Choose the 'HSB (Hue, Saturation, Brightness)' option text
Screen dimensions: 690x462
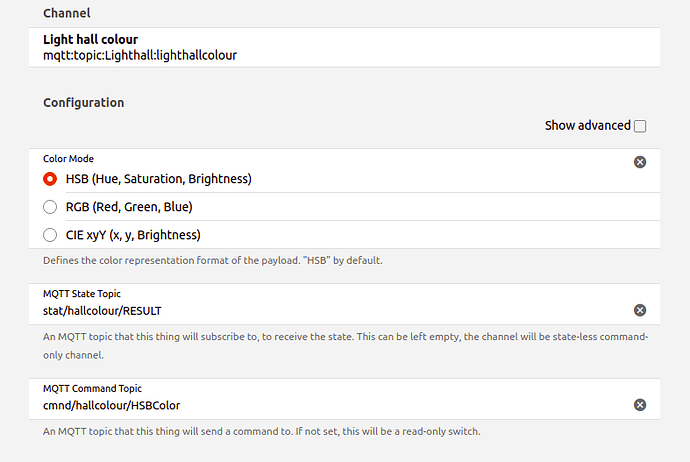tap(158, 179)
